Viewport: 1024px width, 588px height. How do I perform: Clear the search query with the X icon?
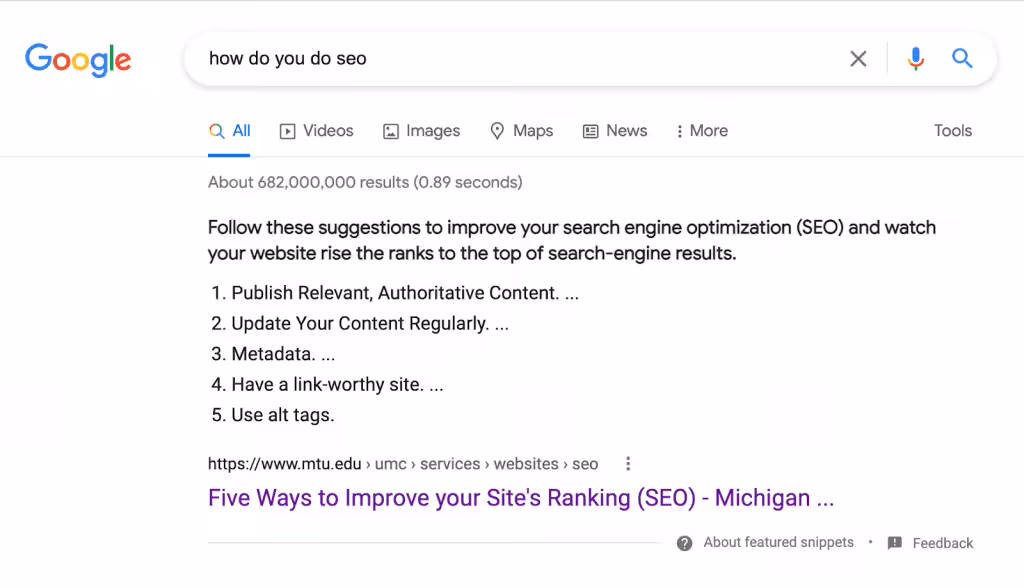[858, 59]
